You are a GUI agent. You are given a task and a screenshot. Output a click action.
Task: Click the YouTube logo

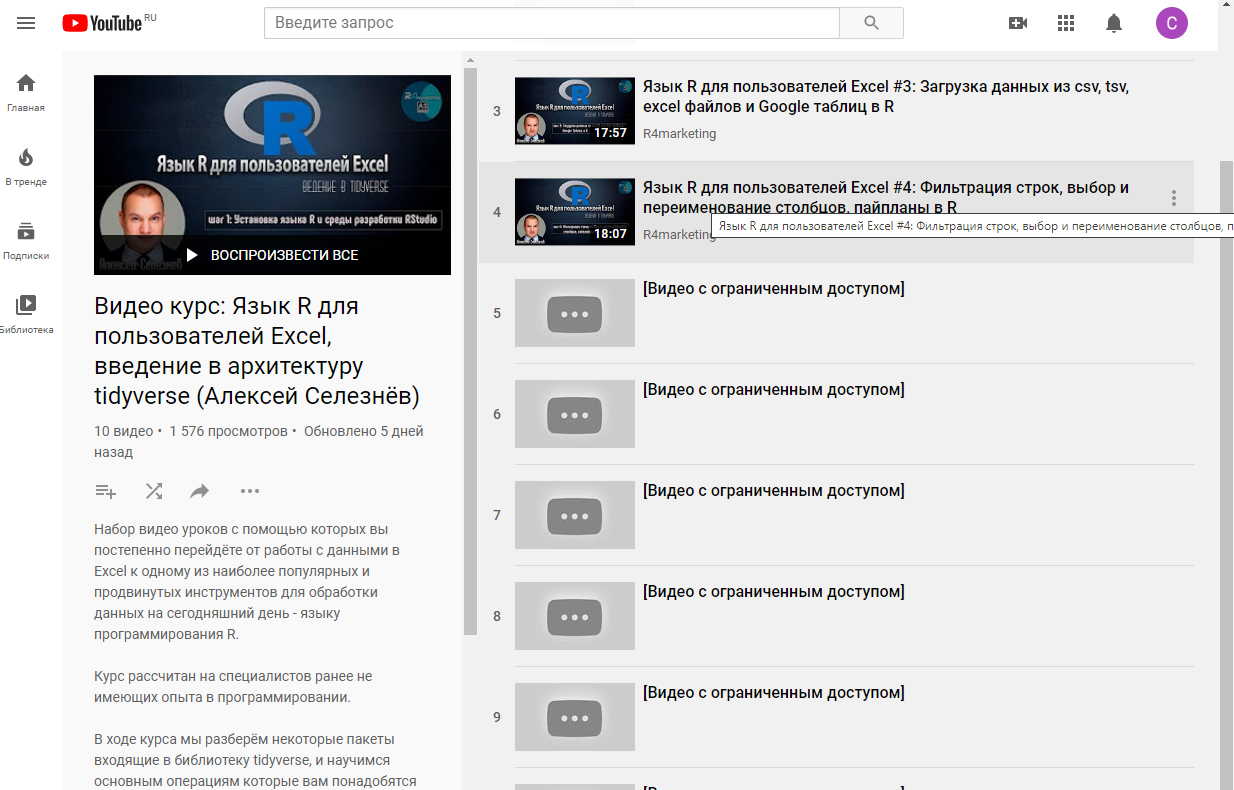103,23
